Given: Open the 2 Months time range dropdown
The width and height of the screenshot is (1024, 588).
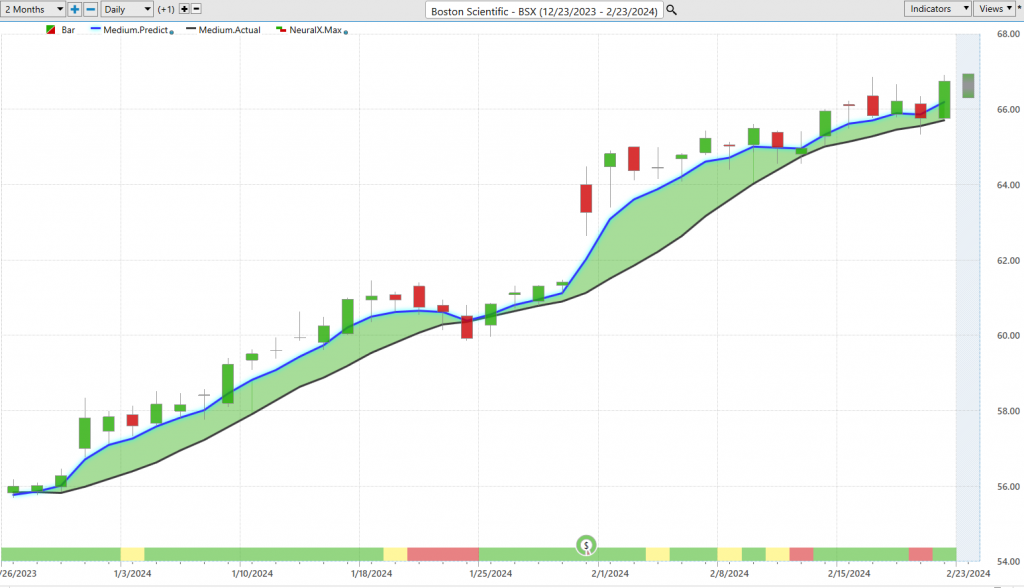Looking at the screenshot, I should point(33,9).
